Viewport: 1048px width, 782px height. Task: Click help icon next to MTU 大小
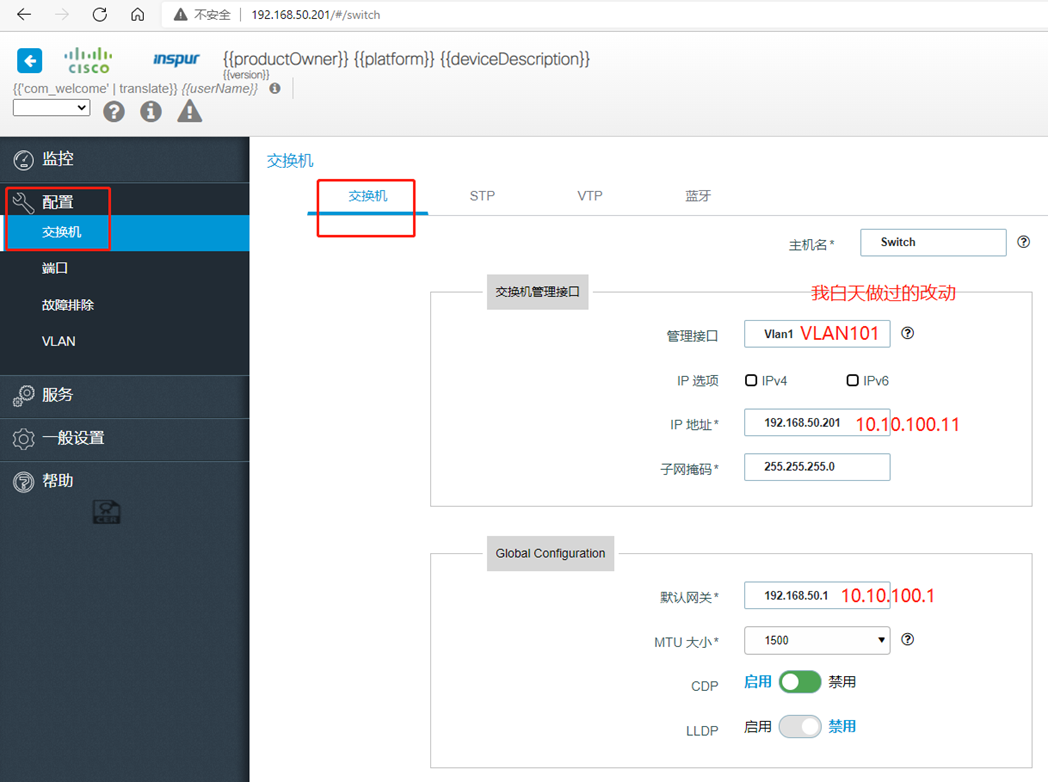(907, 640)
